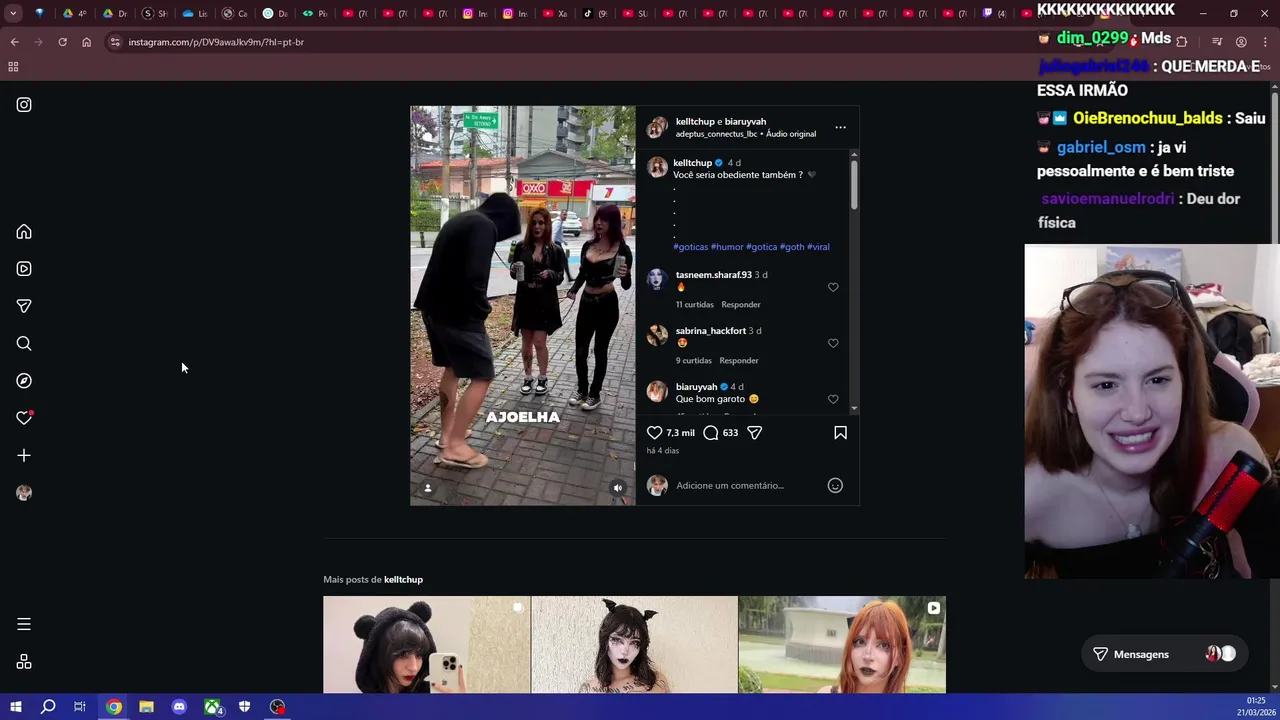
Task: Open apps grid in bookmarks bar
Action: (13, 67)
